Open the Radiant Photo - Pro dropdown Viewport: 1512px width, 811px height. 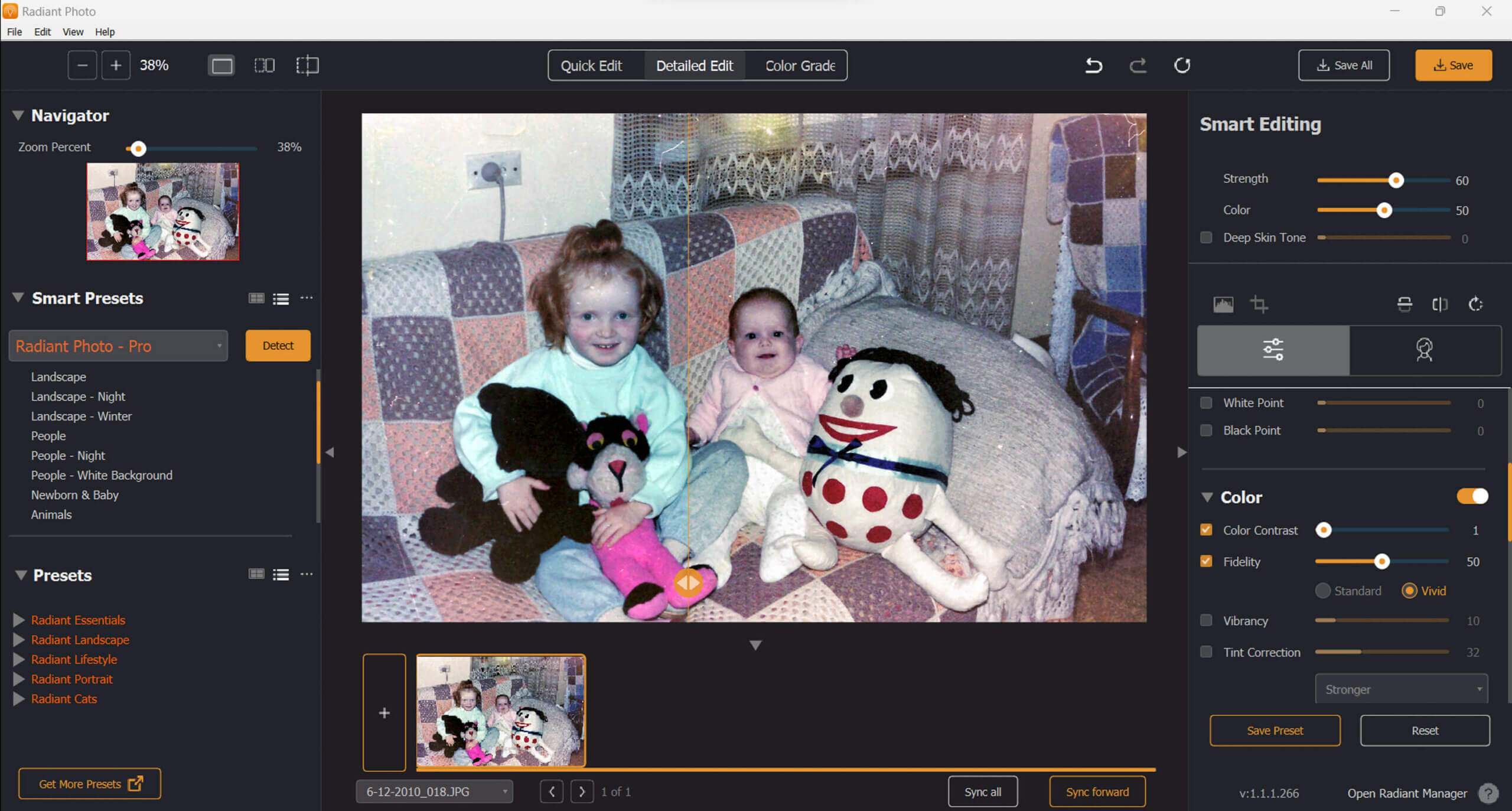click(x=118, y=346)
